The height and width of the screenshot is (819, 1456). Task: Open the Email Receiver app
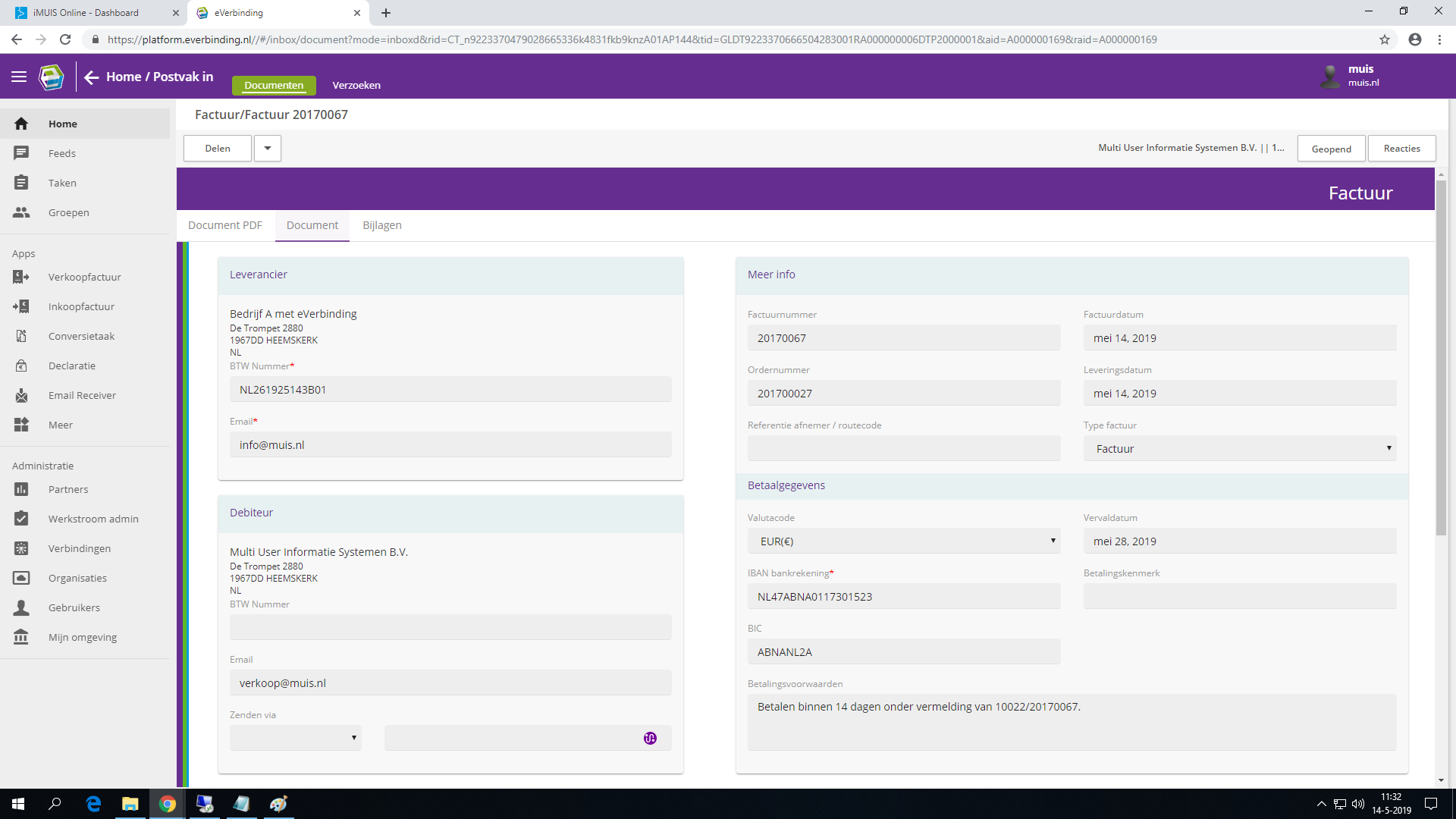click(x=82, y=395)
